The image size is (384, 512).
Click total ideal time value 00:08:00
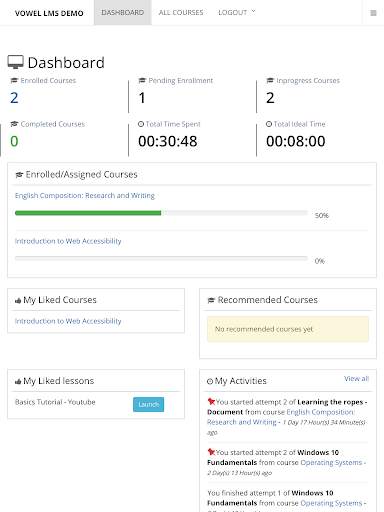(x=296, y=141)
